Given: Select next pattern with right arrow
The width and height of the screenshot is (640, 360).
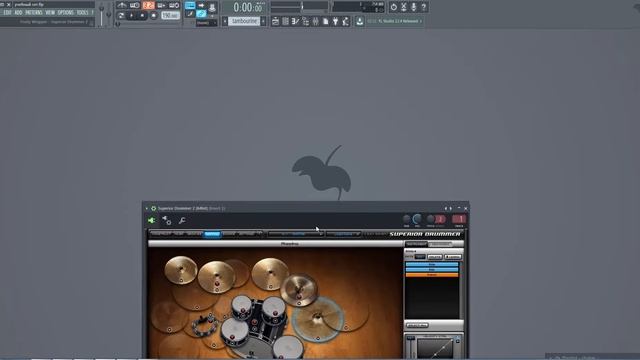Looking at the screenshot, I should pyautogui.click(x=263, y=21).
